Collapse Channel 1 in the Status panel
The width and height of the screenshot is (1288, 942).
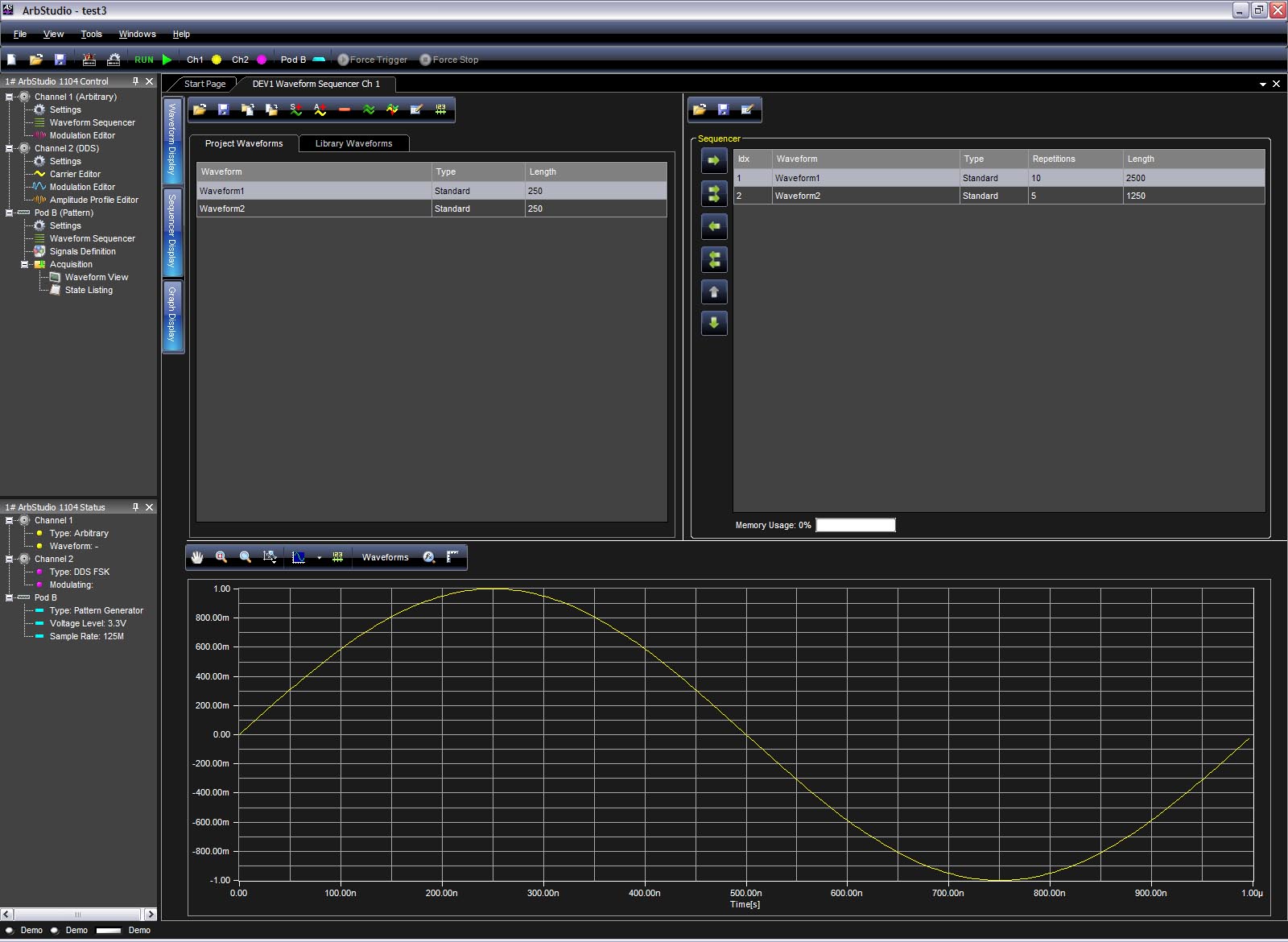tap(10, 520)
